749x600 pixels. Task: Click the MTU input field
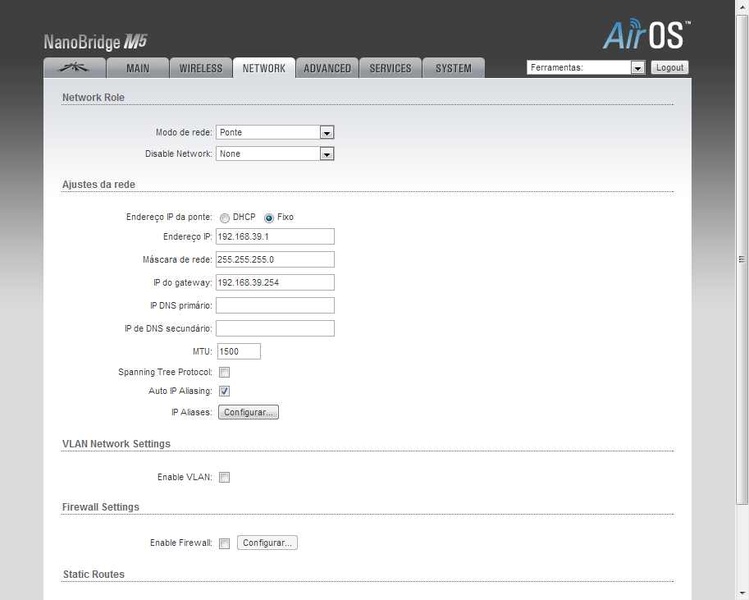(239, 351)
